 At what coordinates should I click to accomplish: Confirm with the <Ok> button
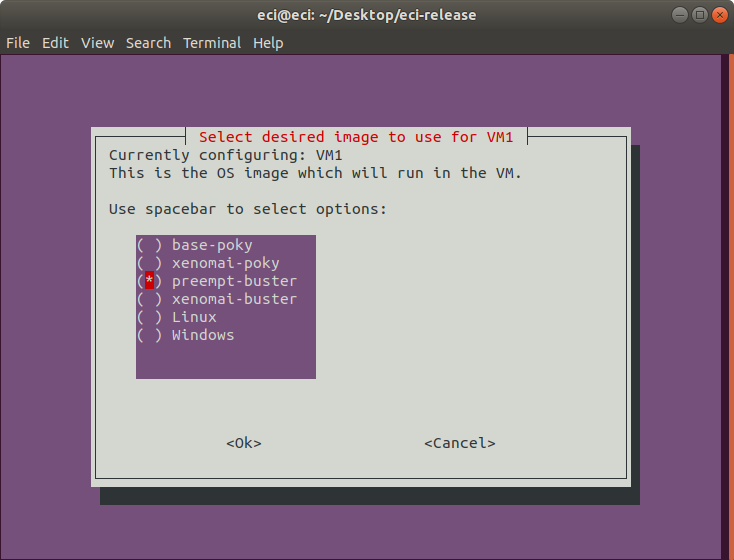244,443
